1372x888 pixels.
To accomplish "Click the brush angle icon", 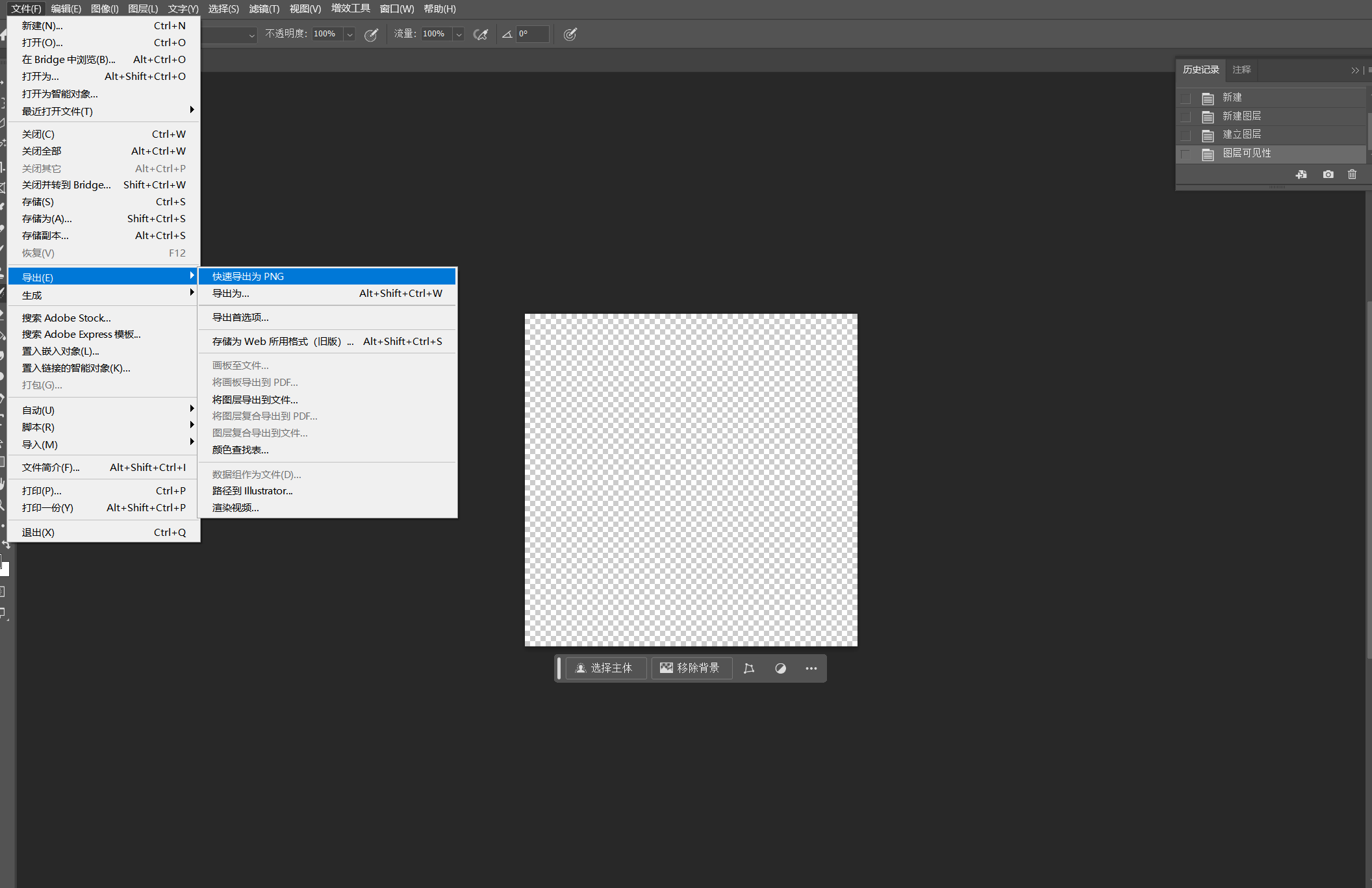I will click(507, 34).
